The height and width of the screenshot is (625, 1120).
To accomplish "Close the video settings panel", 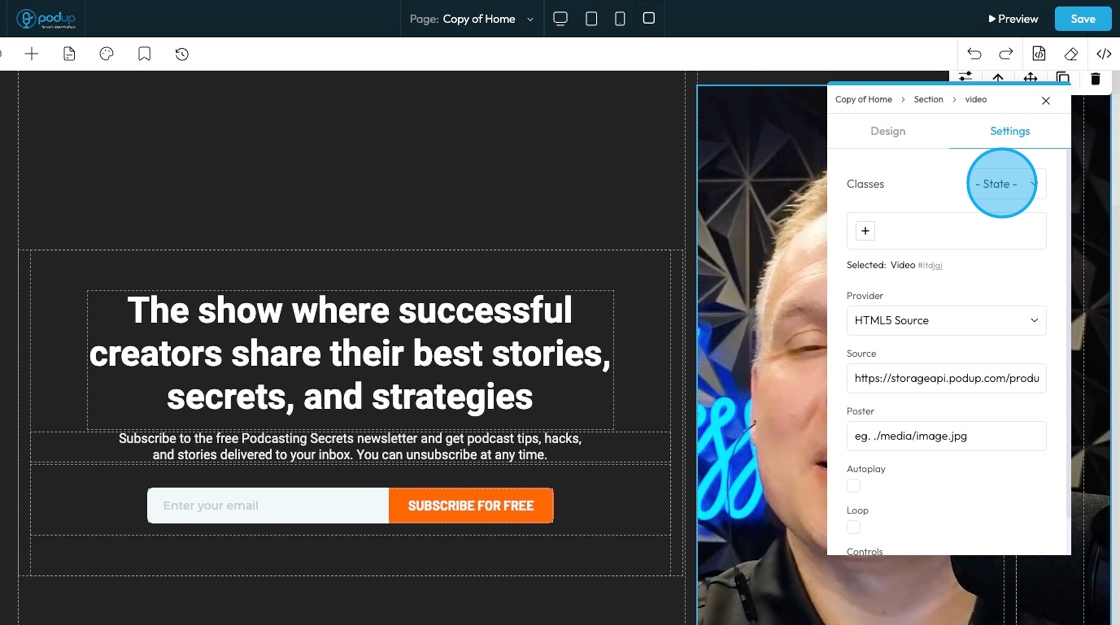I will [x=1046, y=101].
